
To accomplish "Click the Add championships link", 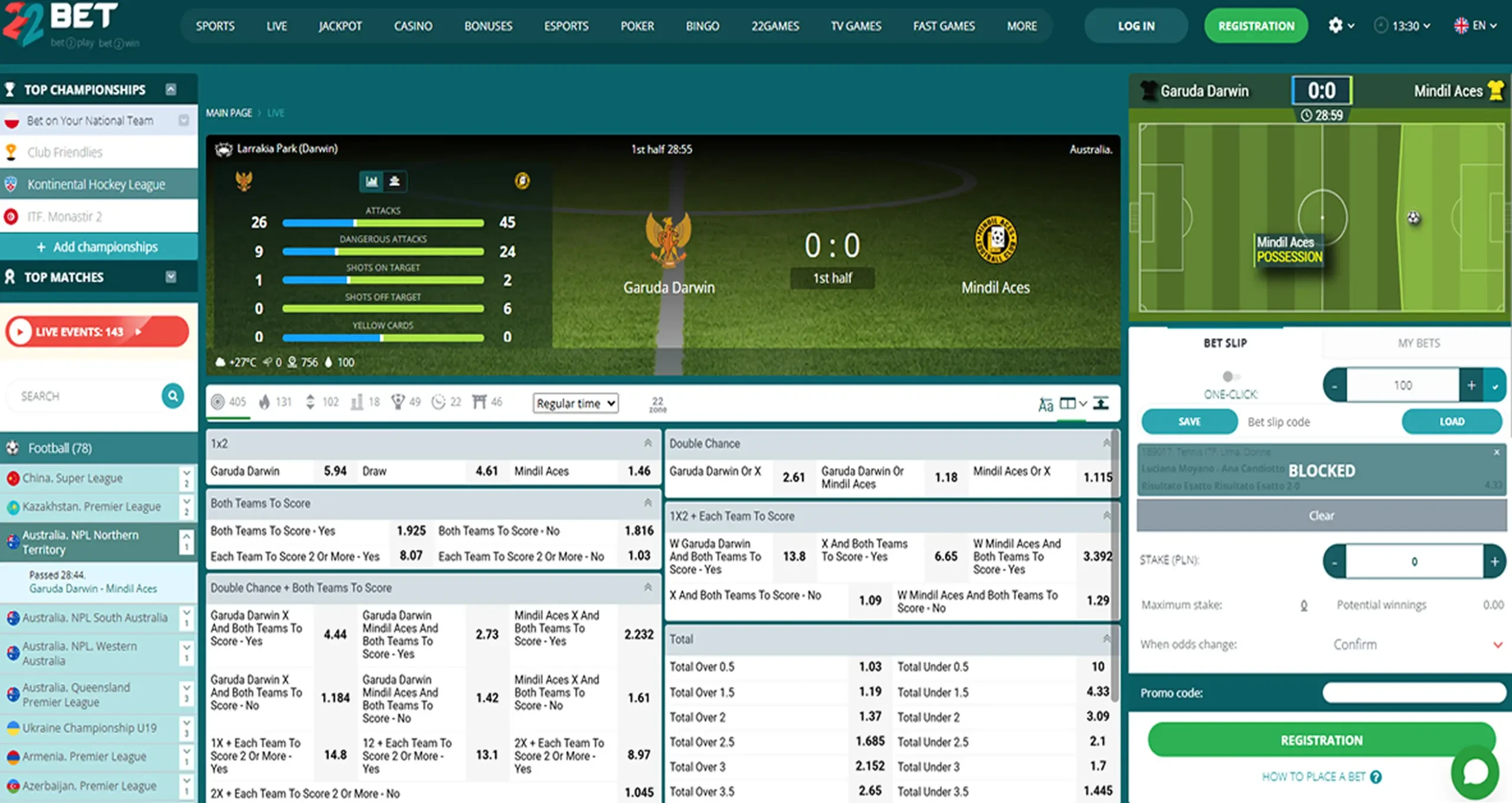I will click(98, 247).
